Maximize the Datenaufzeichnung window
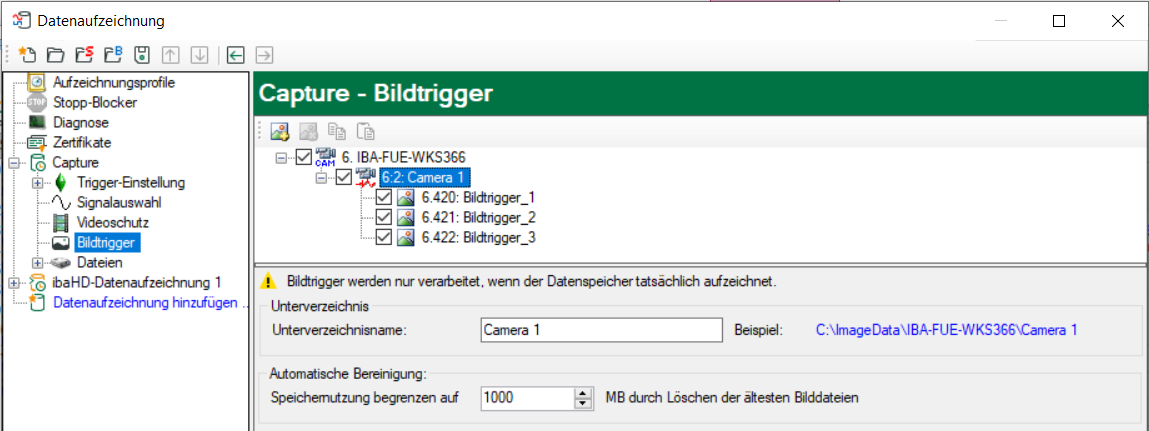 (x=1058, y=21)
